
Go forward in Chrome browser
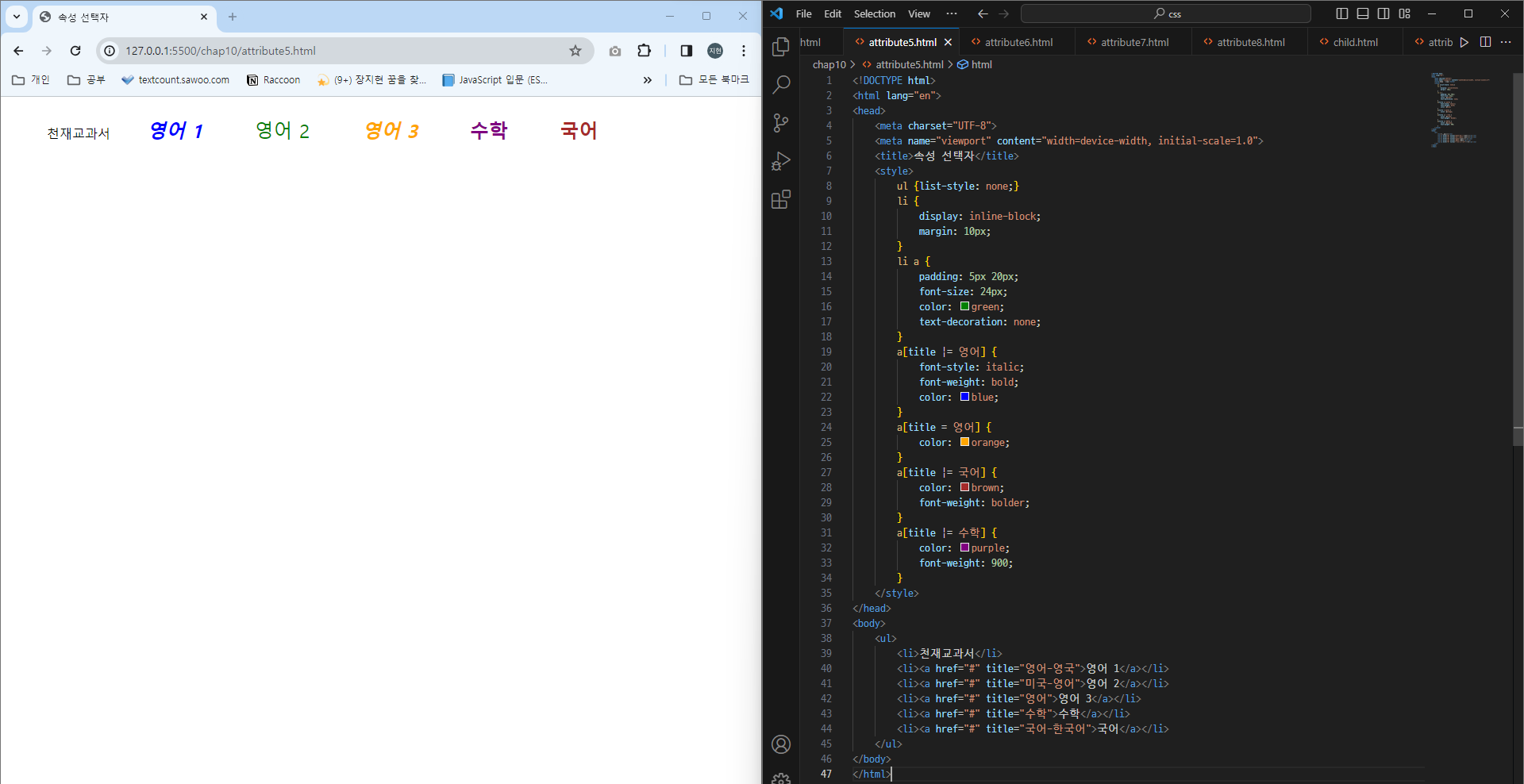[x=47, y=51]
